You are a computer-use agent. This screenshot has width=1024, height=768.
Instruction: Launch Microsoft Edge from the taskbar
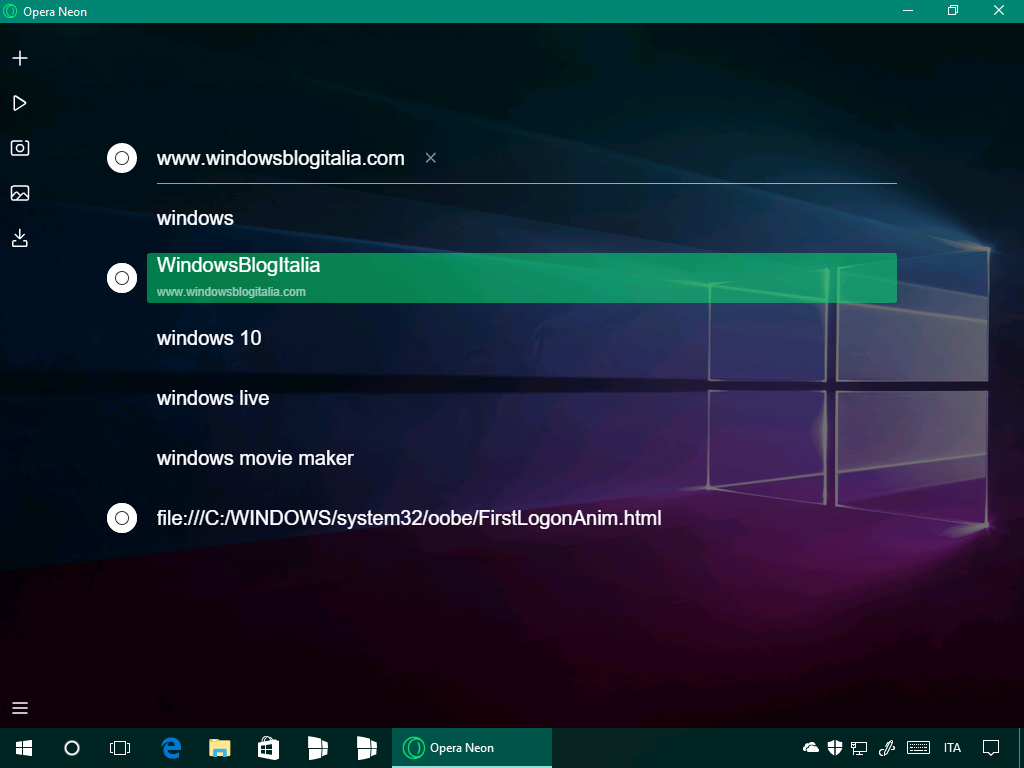pyautogui.click(x=171, y=748)
